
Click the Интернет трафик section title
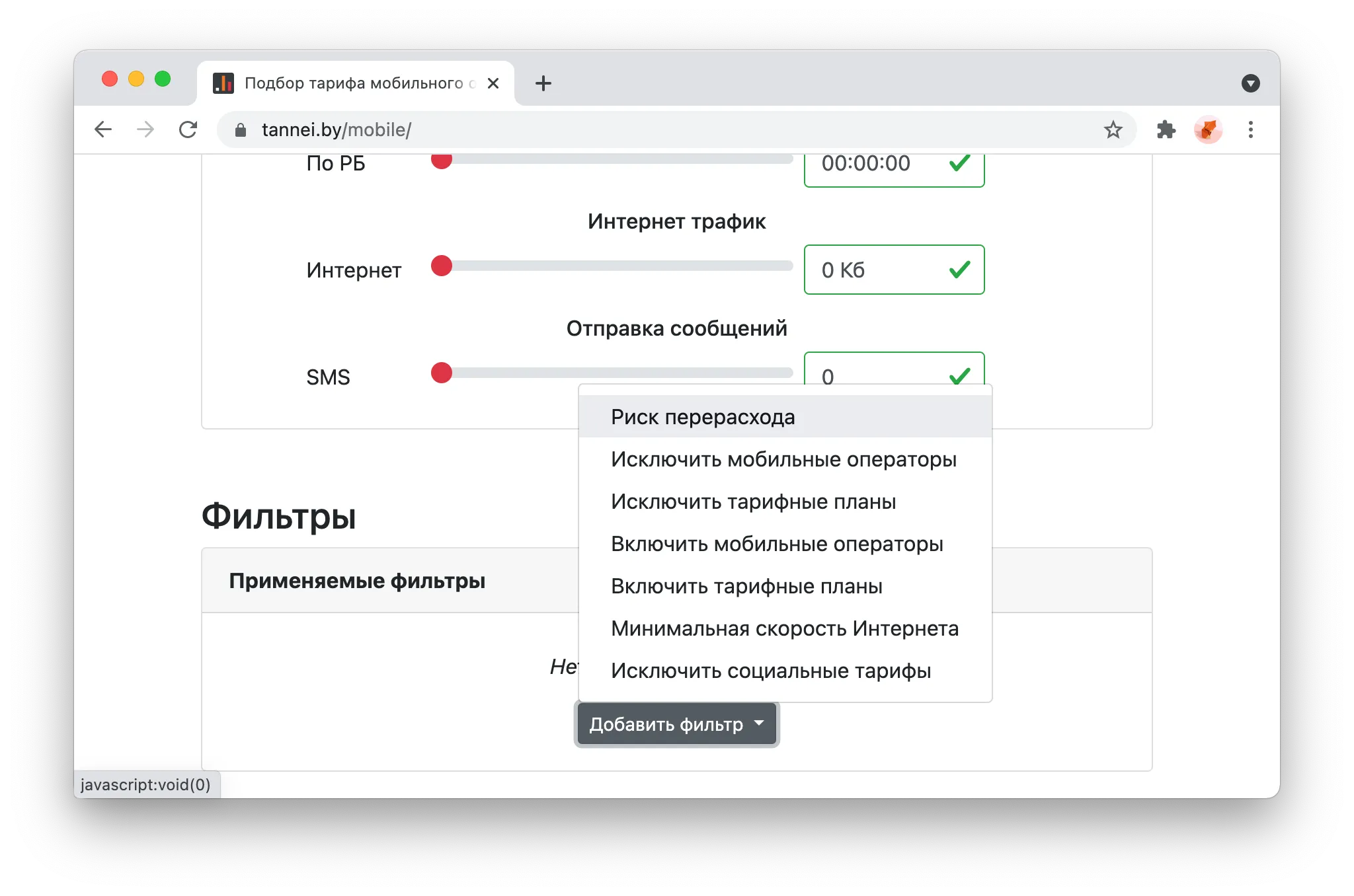point(676,221)
